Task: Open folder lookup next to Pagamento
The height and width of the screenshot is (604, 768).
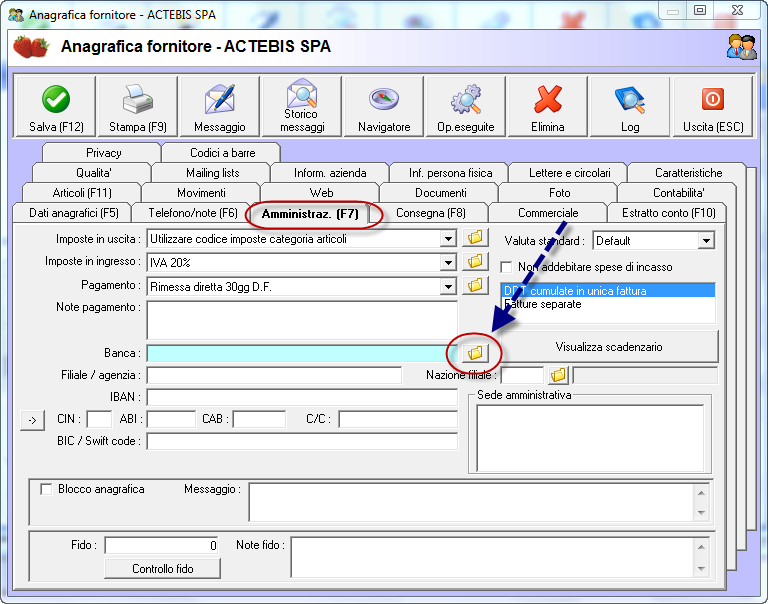Action: click(475, 285)
